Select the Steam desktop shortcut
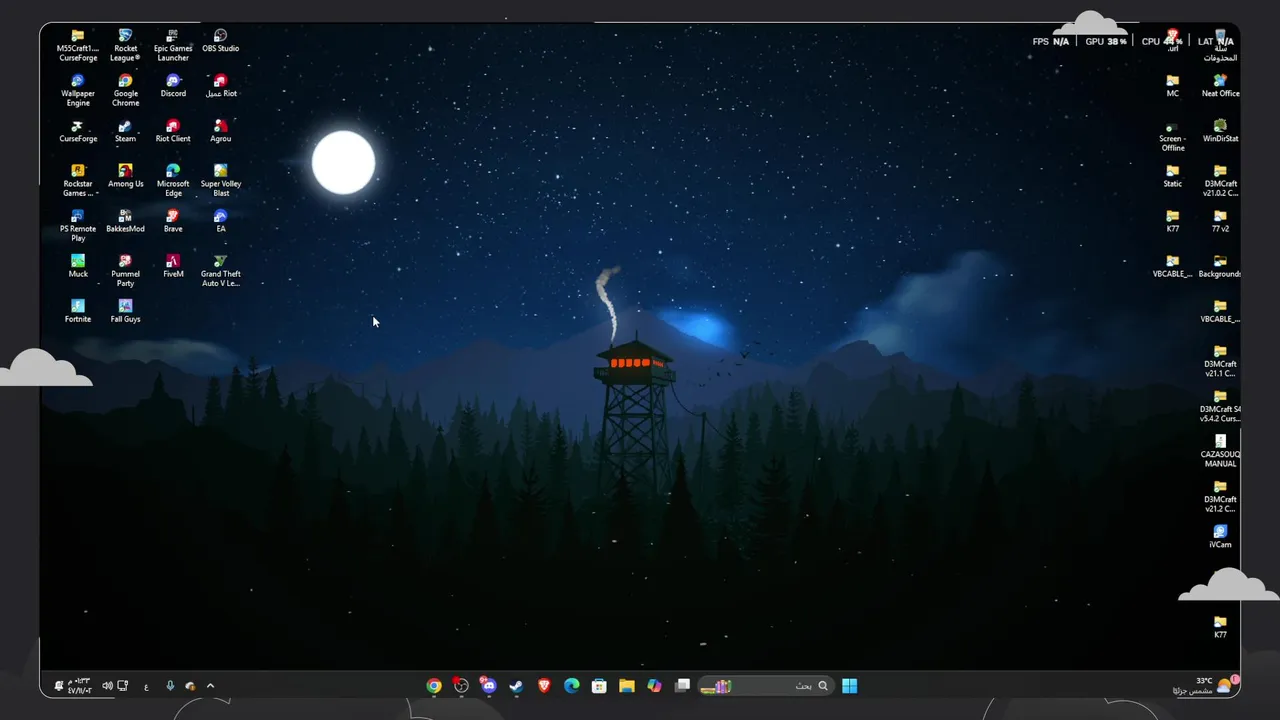The image size is (1280, 720). [125, 131]
